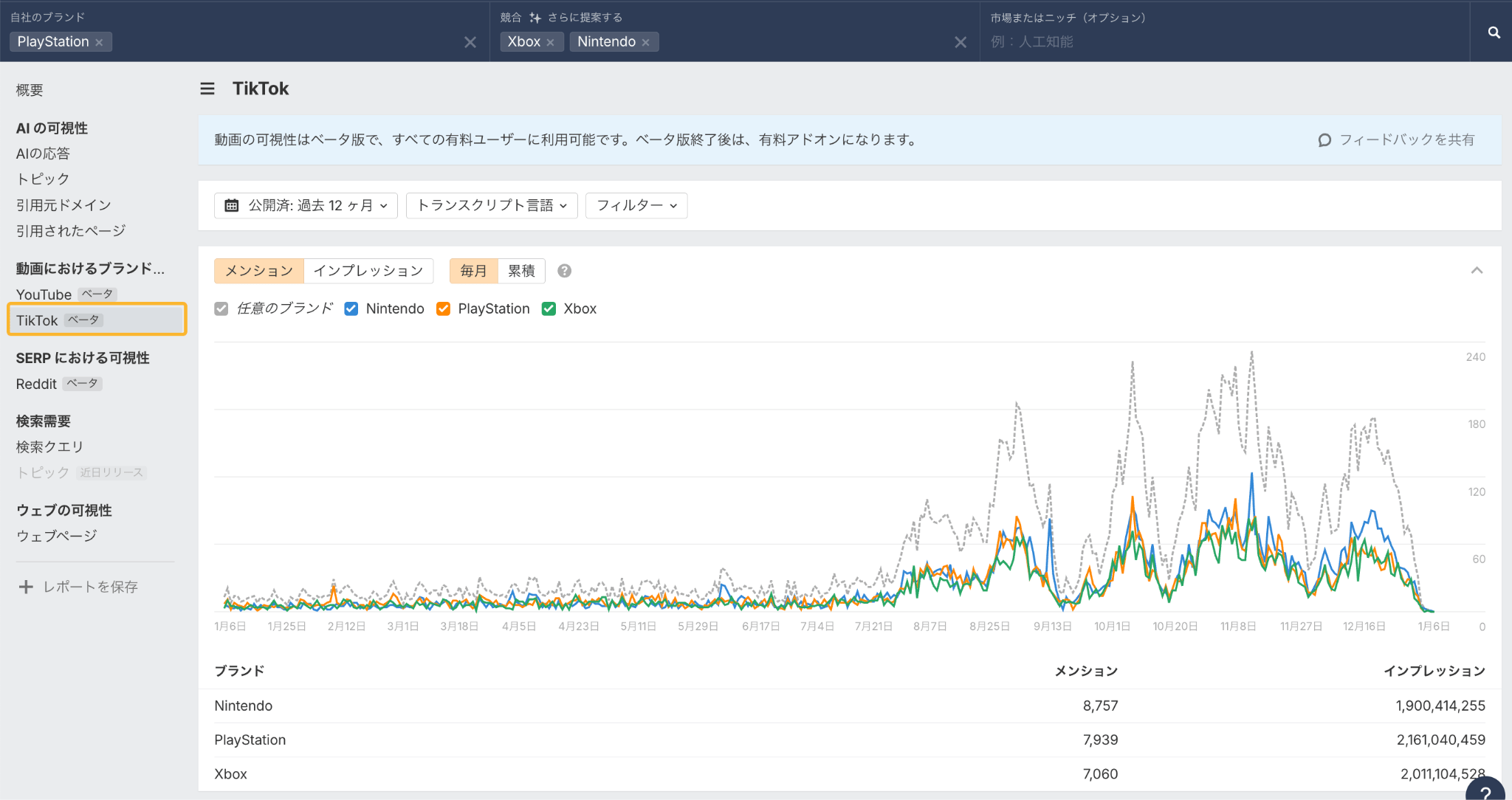The width and height of the screenshot is (1512, 800).
Task: Uncheck the Xbox checkbox
Action: point(549,308)
